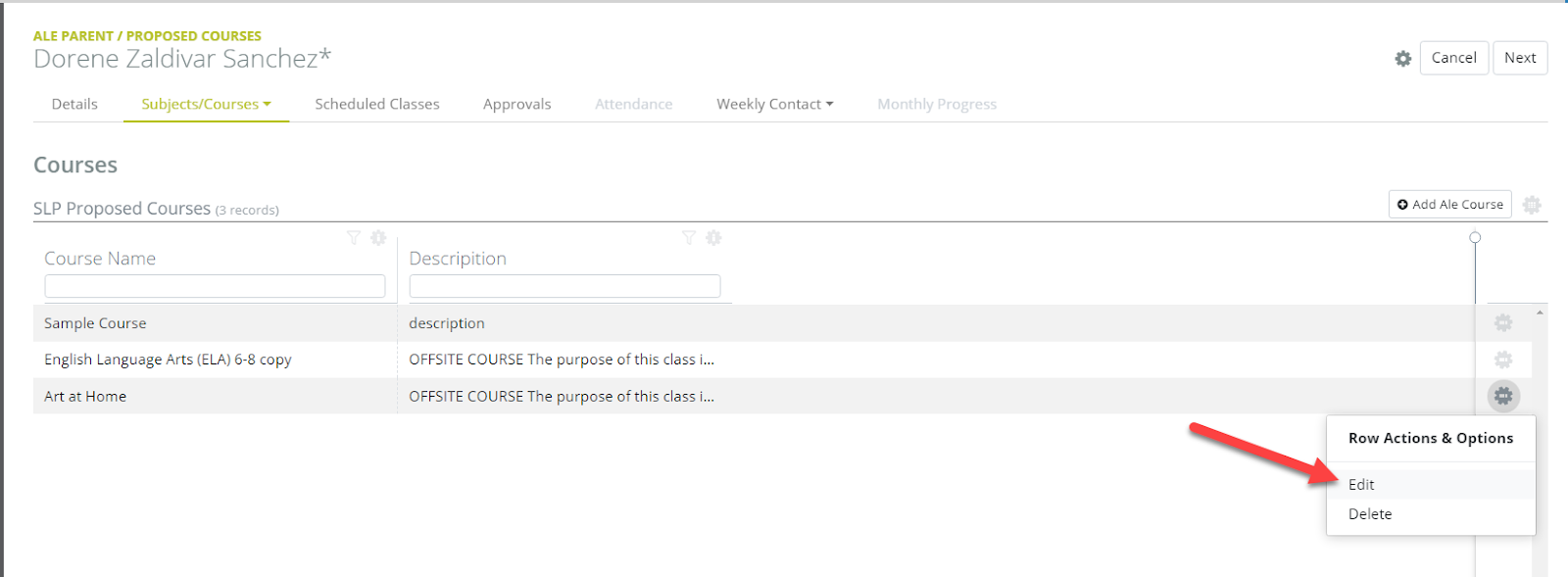Go to the Details tab

pos(74,104)
